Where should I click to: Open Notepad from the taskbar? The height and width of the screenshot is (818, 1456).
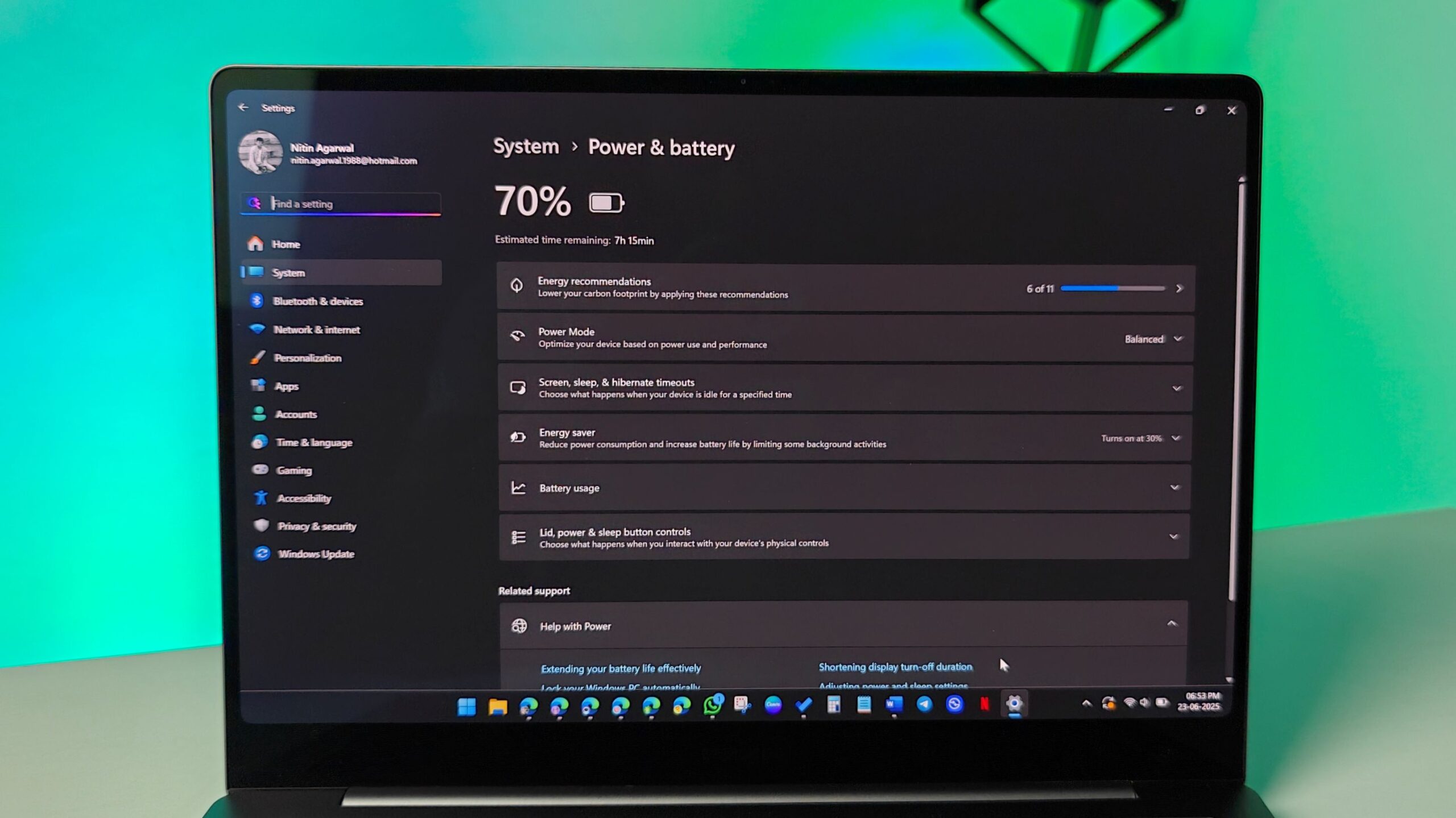863,704
